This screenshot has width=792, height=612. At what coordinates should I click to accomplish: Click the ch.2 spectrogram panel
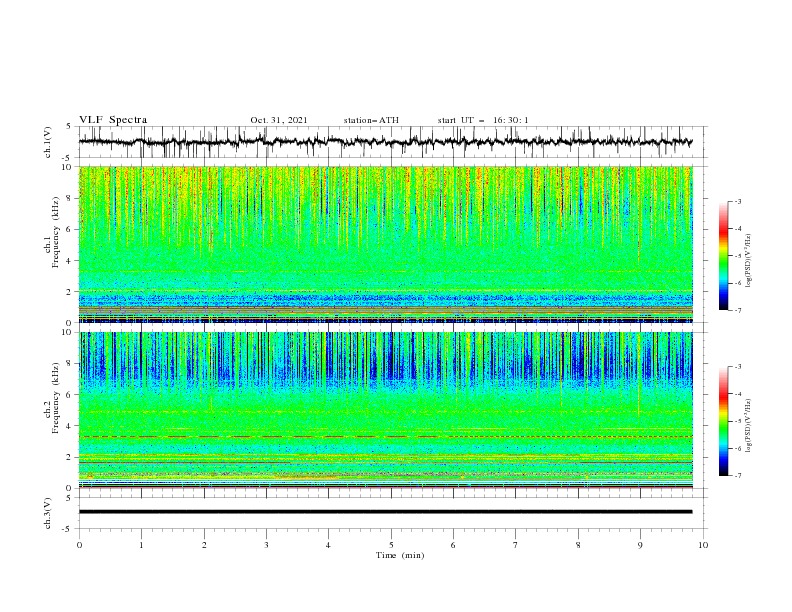click(385, 410)
